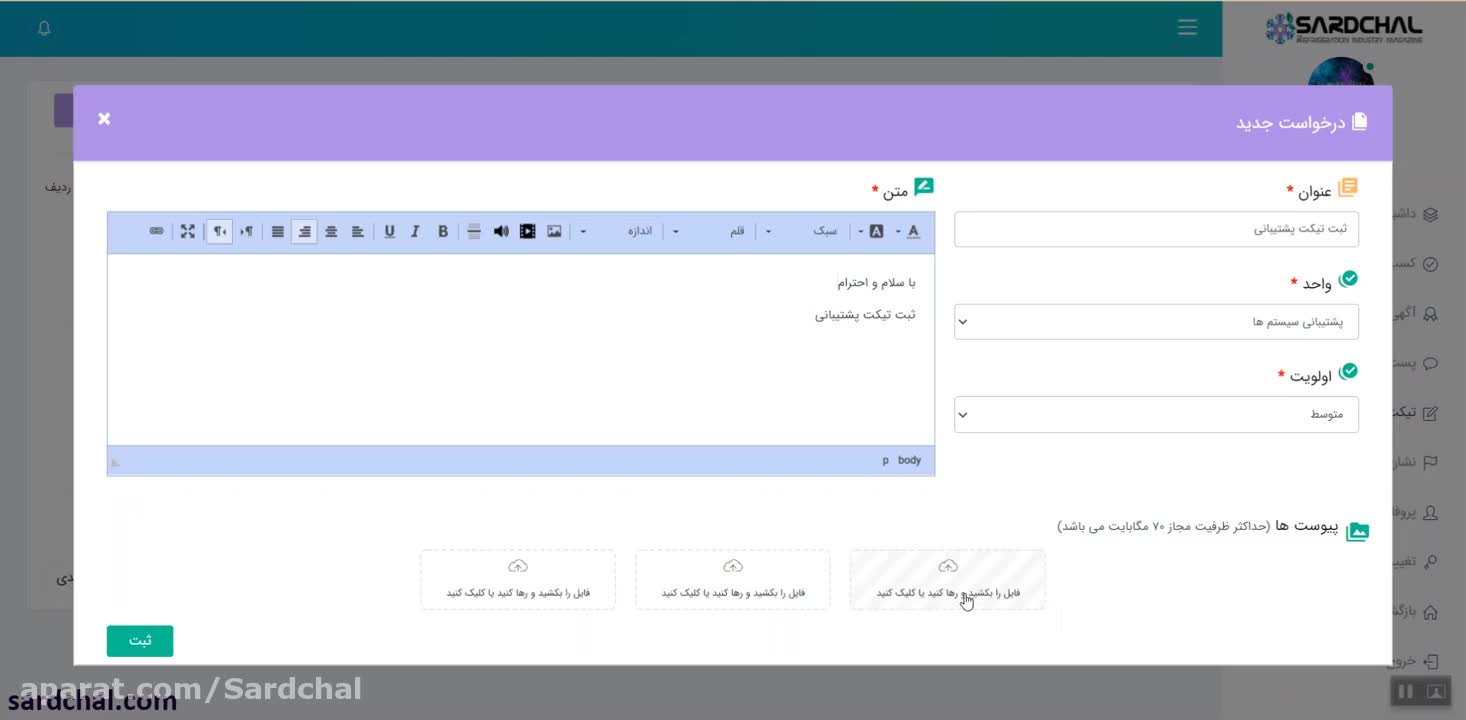1466x720 pixels.
Task: Set right text alignment
Action: click(x=304, y=231)
